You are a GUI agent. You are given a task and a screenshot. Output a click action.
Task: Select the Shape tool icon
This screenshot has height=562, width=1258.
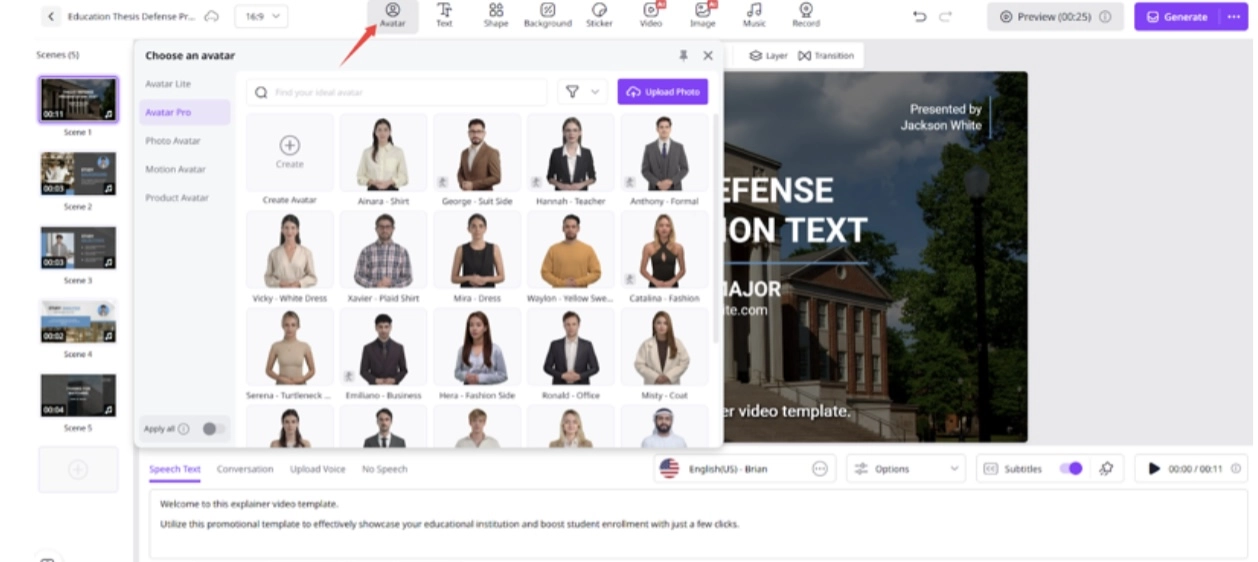[496, 15]
